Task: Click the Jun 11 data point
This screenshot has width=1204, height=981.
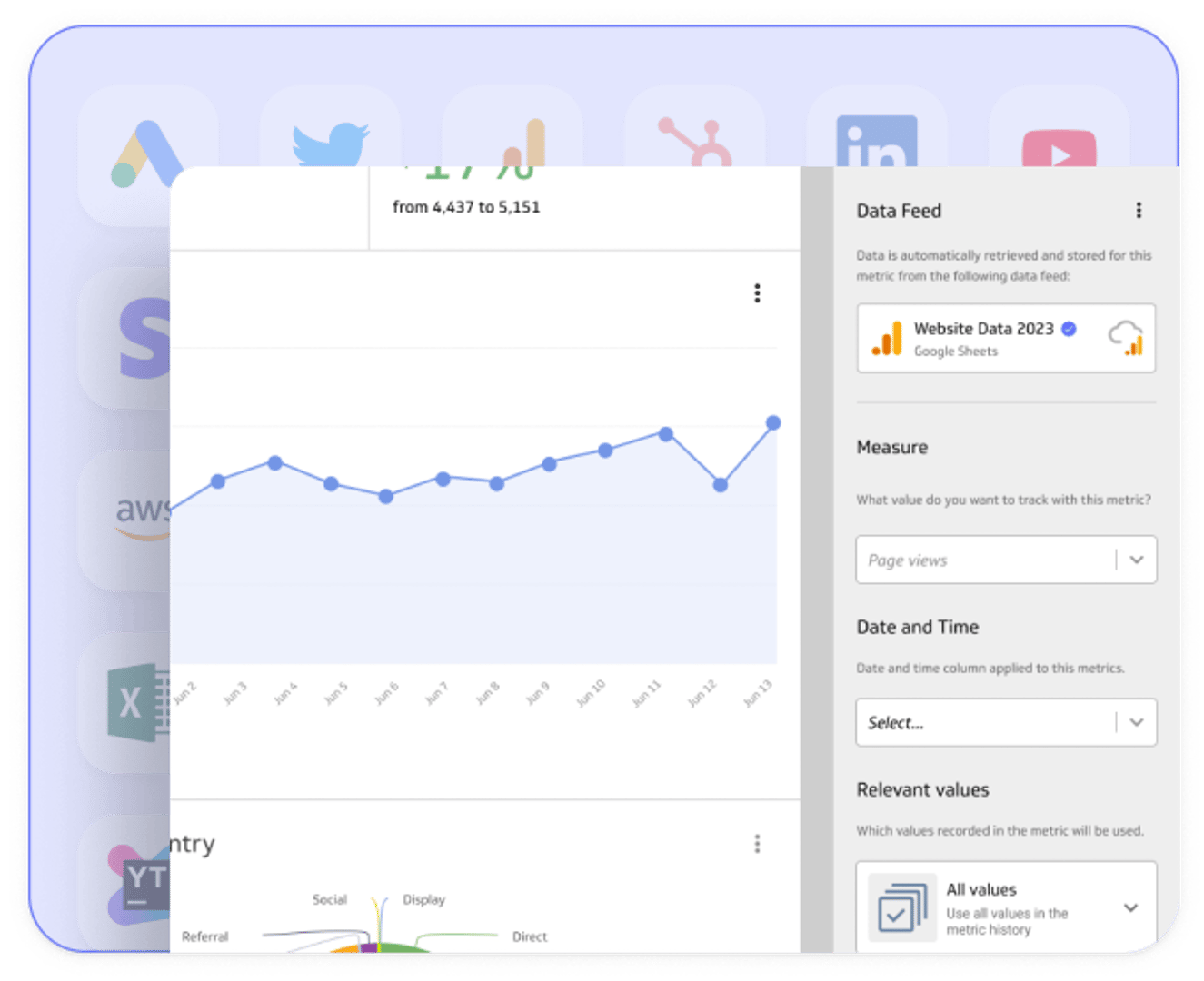Action: pos(666,434)
